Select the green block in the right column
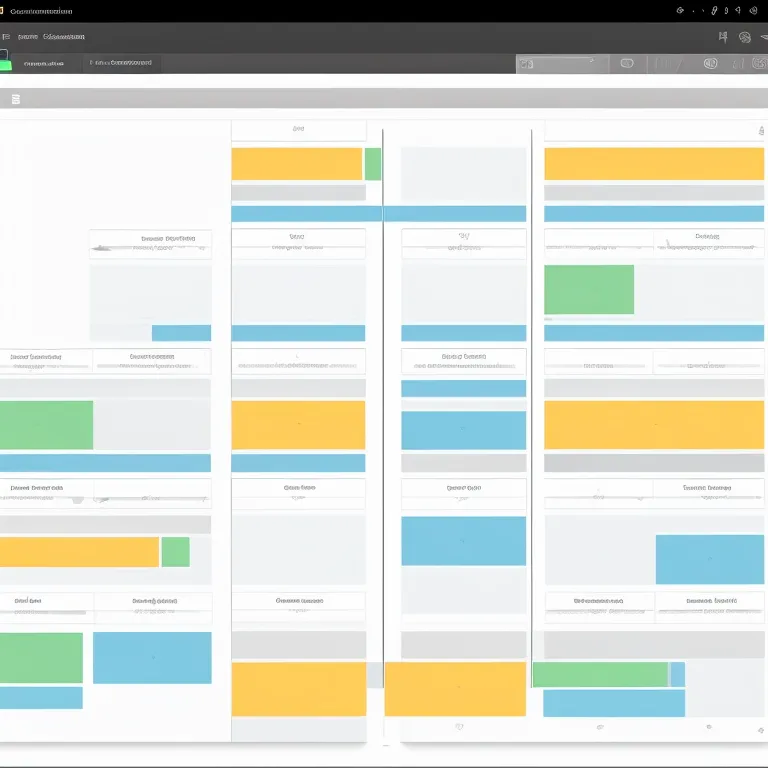This screenshot has width=768, height=768. 589,289
